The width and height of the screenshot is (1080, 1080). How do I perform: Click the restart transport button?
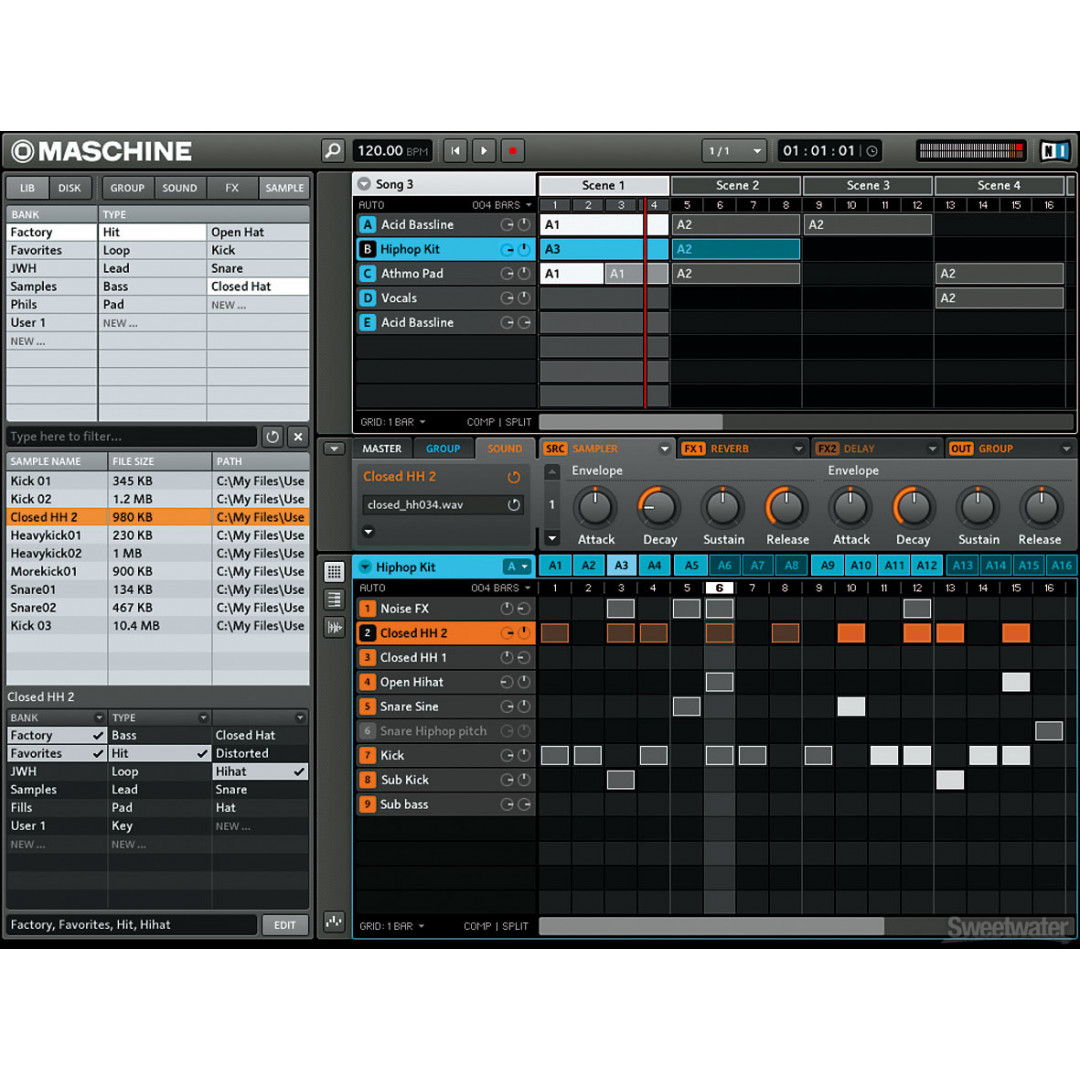click(455, 151)
